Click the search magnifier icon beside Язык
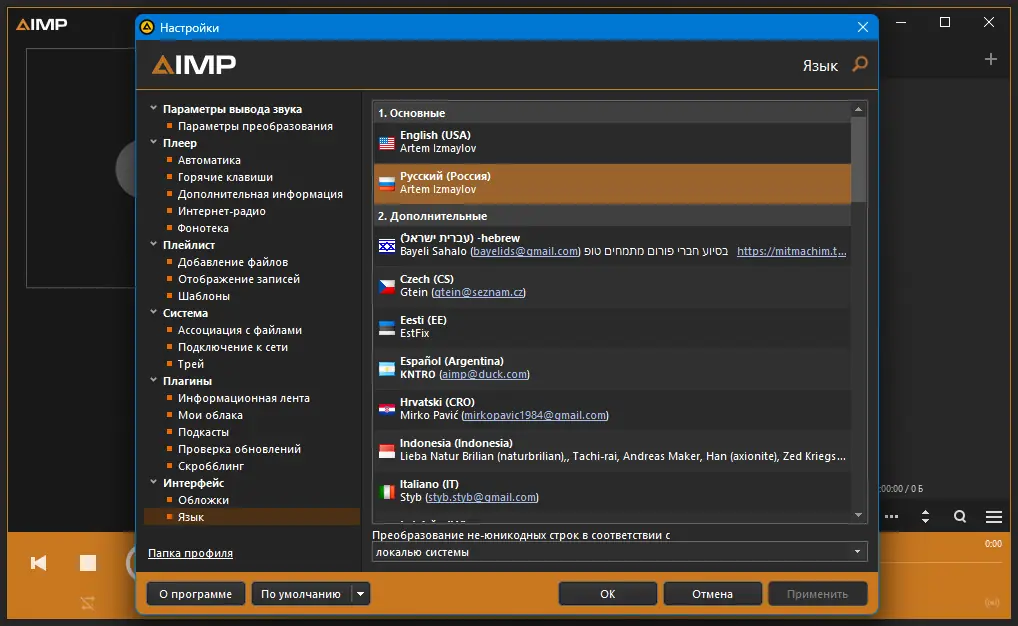This screenshot has width=1018, height=626. click(860, 64)
